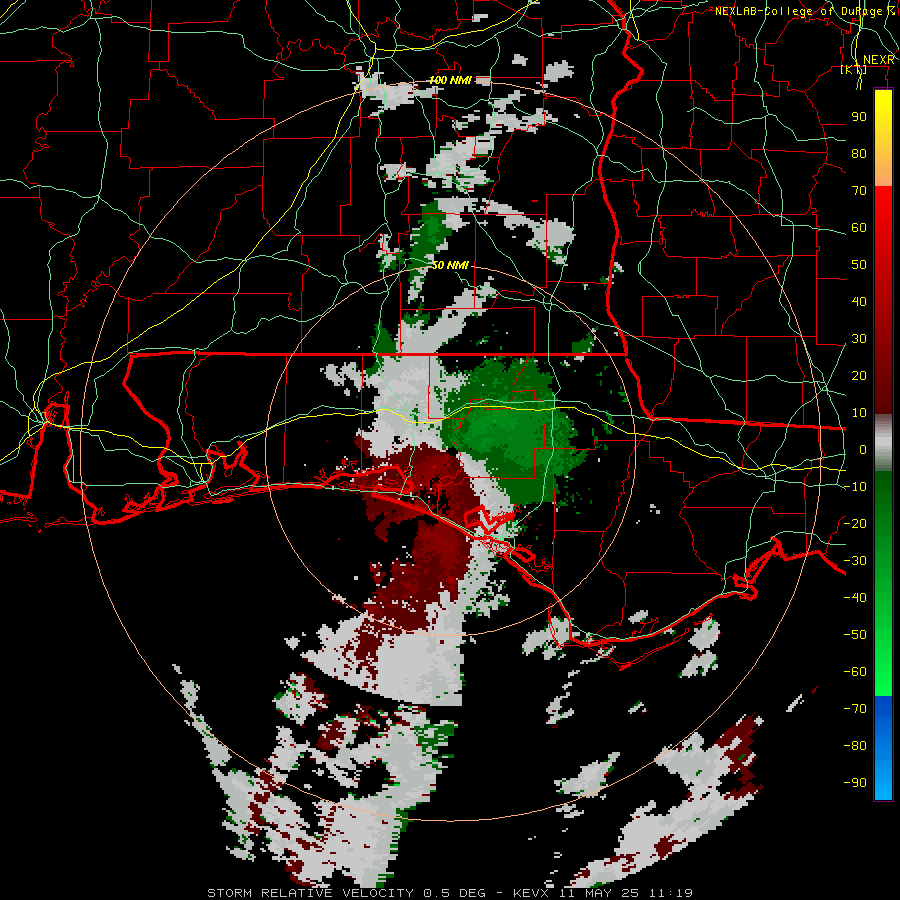Click the 80 value on velocity scale
The width and height of the screenshot is (900, 900).
tap(859, 153)
